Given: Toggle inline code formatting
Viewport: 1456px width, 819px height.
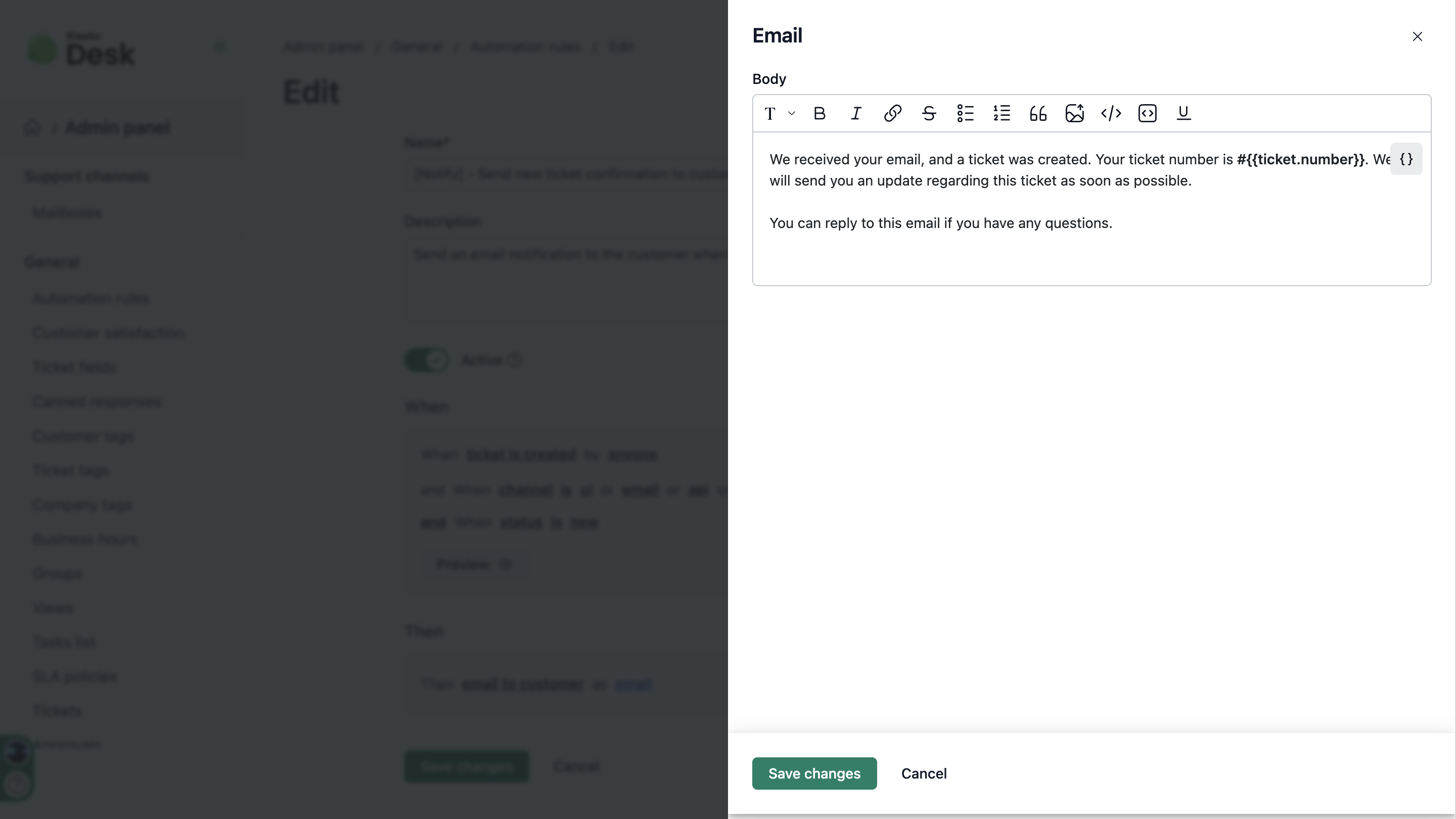Looking at the screenshot, I should tap(1111, 114).
